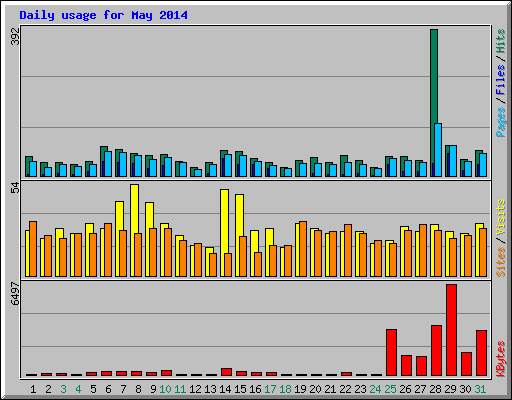Viewport: 512px width, 400px height.
Task: Click the orange sites bar for day 22
Action: click(x=348, y=250)
